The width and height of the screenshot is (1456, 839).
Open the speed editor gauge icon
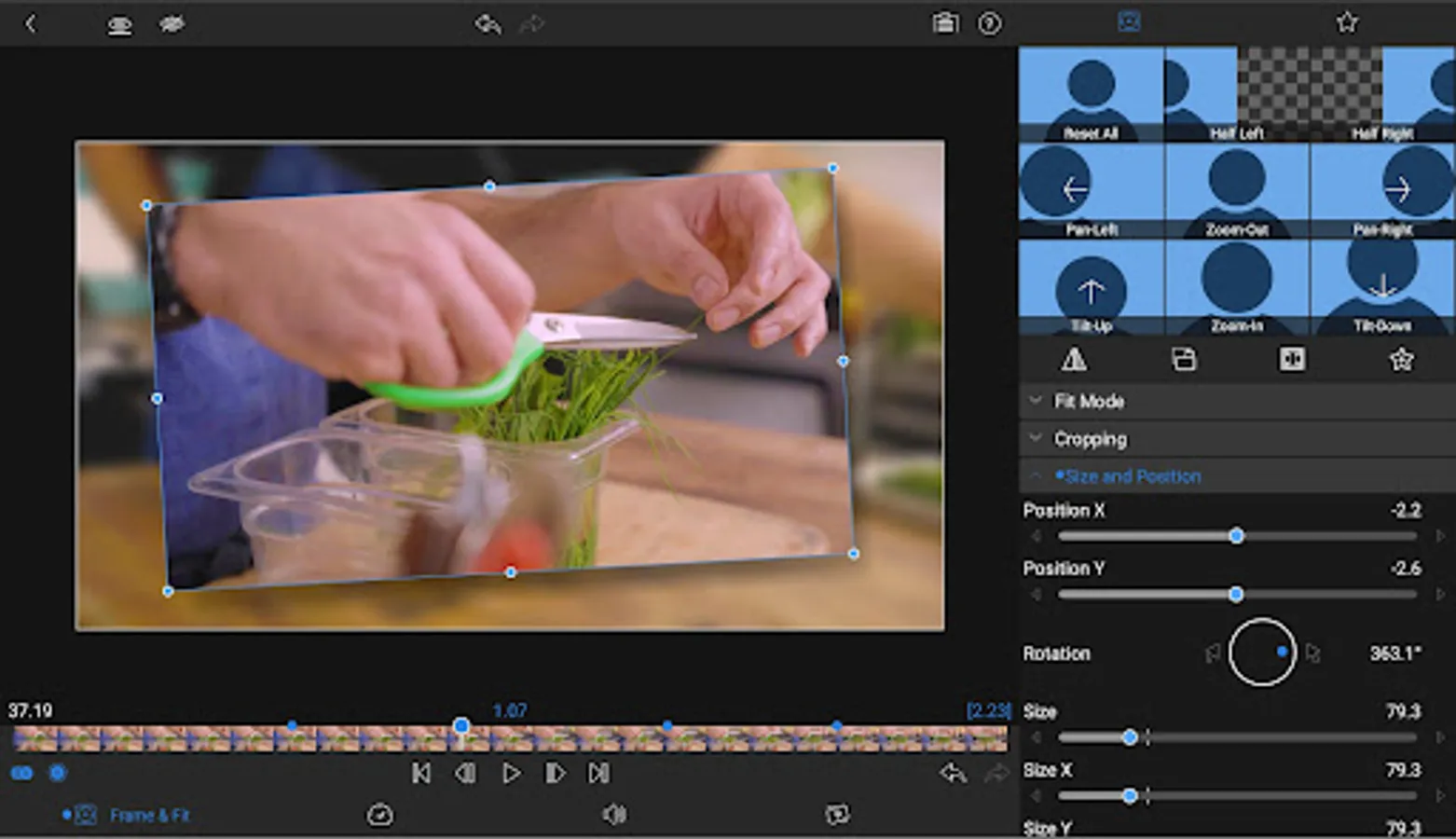click(x=379, y=815)
